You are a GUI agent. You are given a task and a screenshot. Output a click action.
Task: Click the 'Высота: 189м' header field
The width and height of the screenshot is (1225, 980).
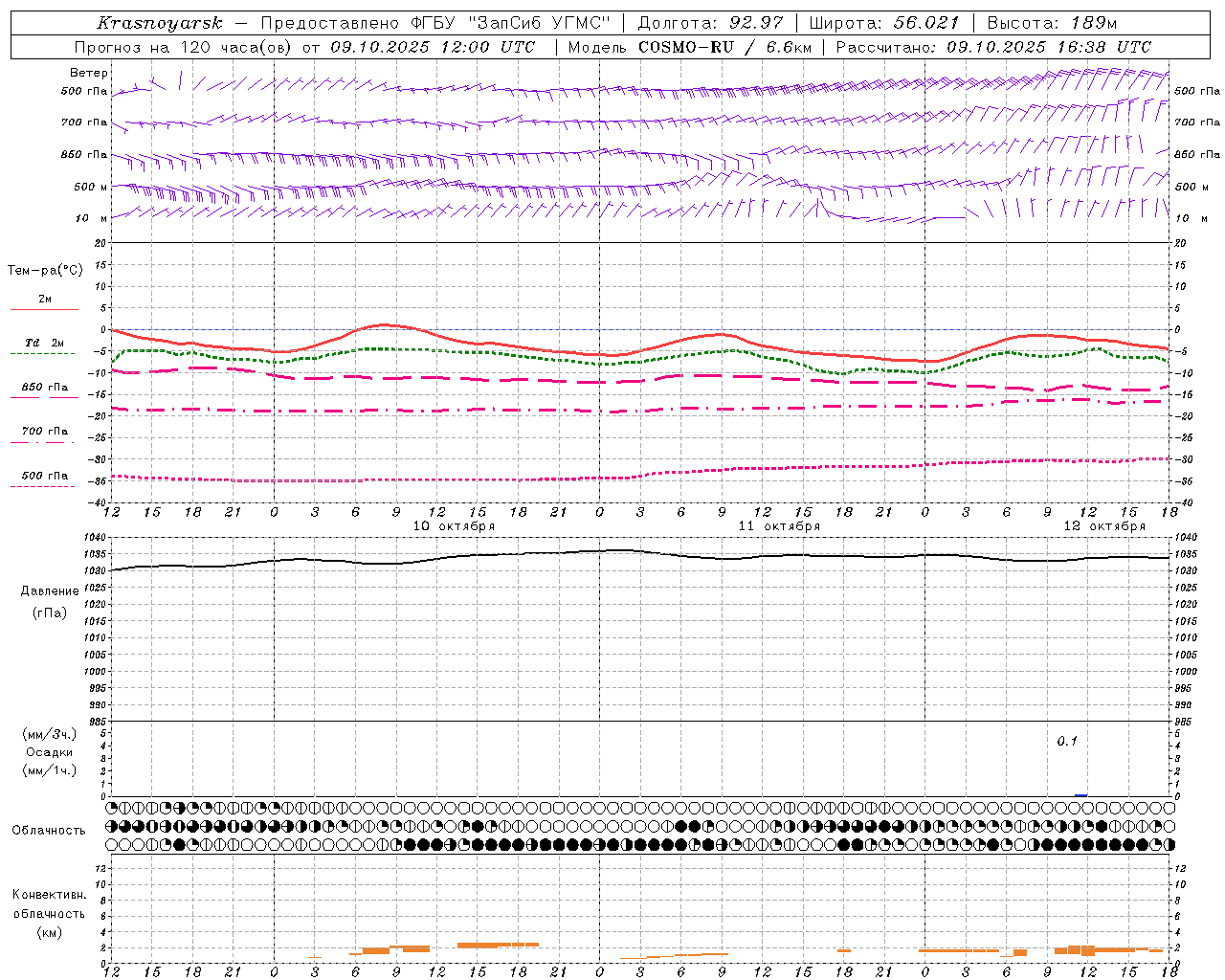(1052, 23)
